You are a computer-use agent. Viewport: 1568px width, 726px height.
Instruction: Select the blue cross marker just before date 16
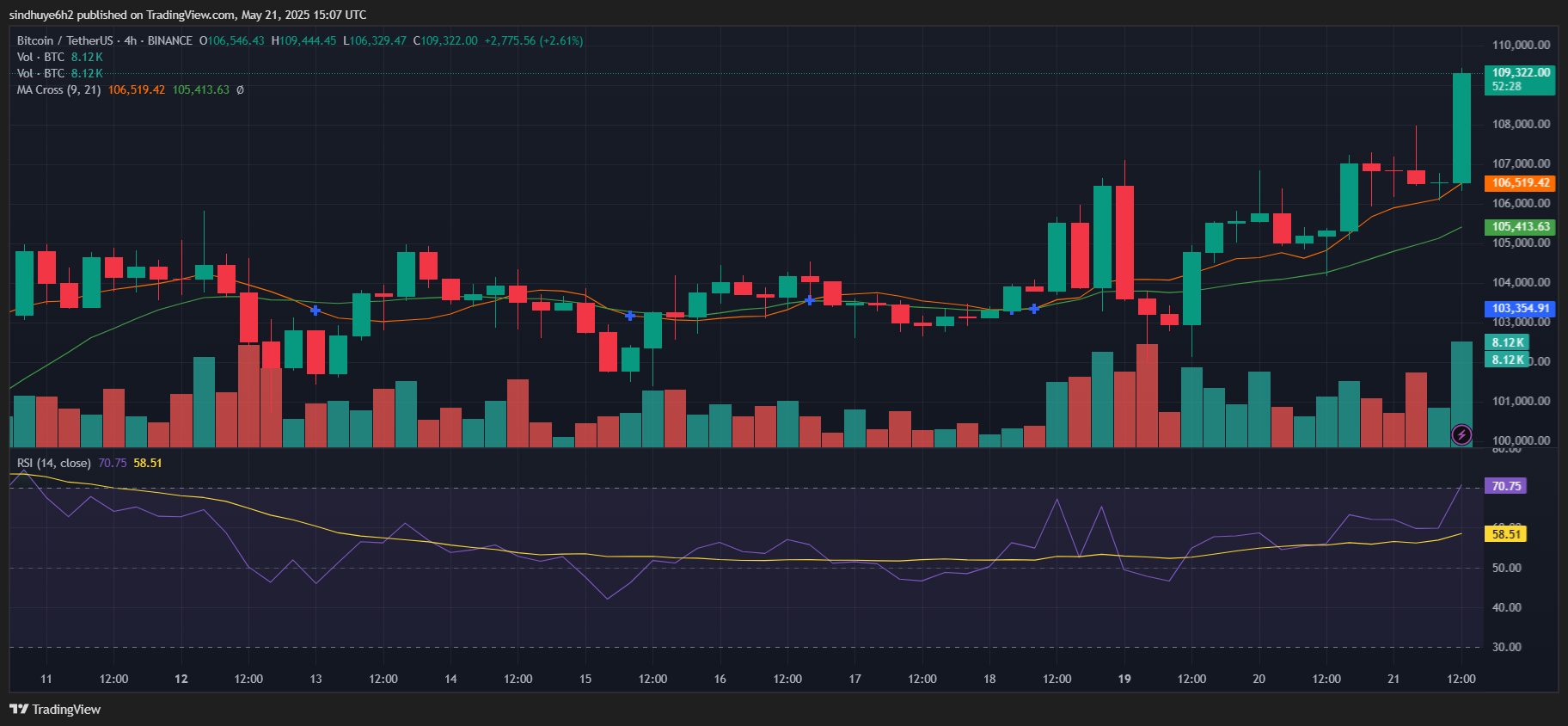[x=630, y=317]
